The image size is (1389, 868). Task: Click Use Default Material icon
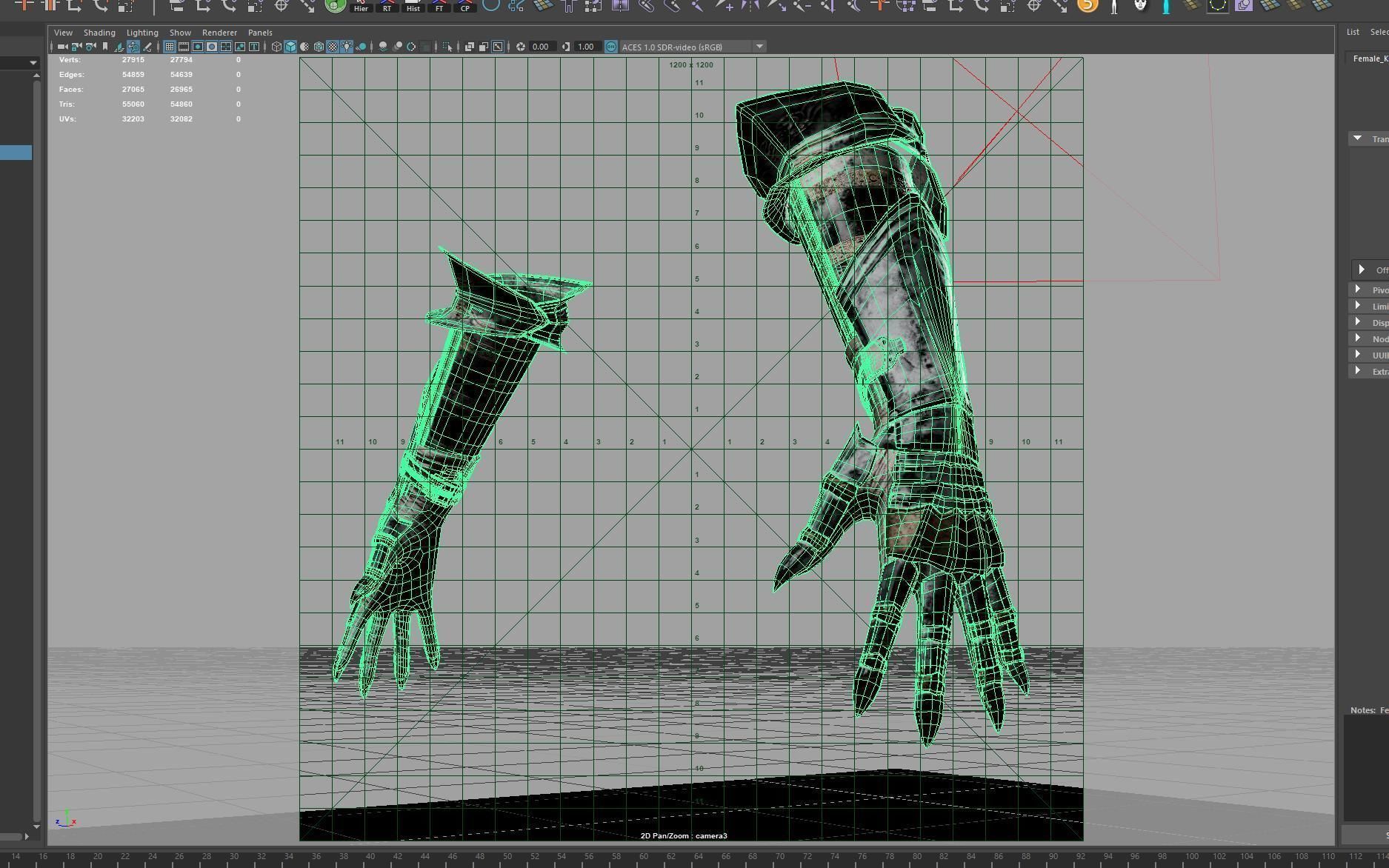304,47
